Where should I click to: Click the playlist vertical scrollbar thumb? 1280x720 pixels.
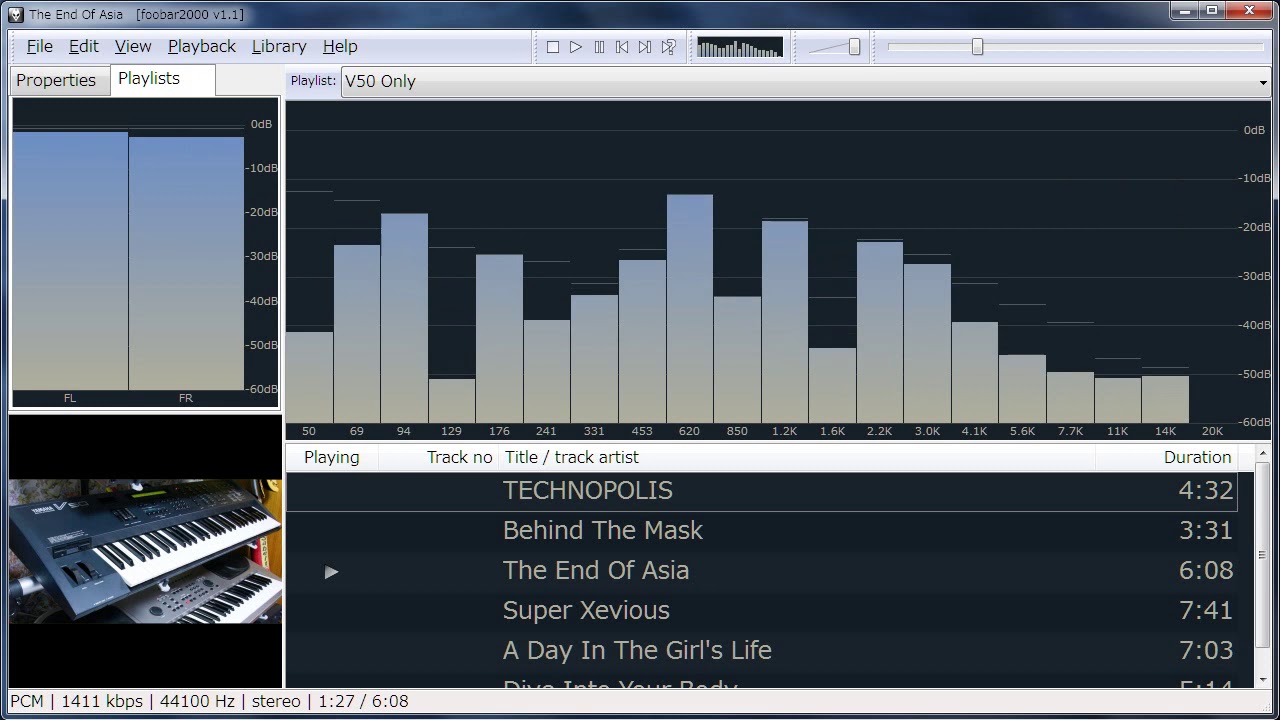click(x=1262, y=555)
